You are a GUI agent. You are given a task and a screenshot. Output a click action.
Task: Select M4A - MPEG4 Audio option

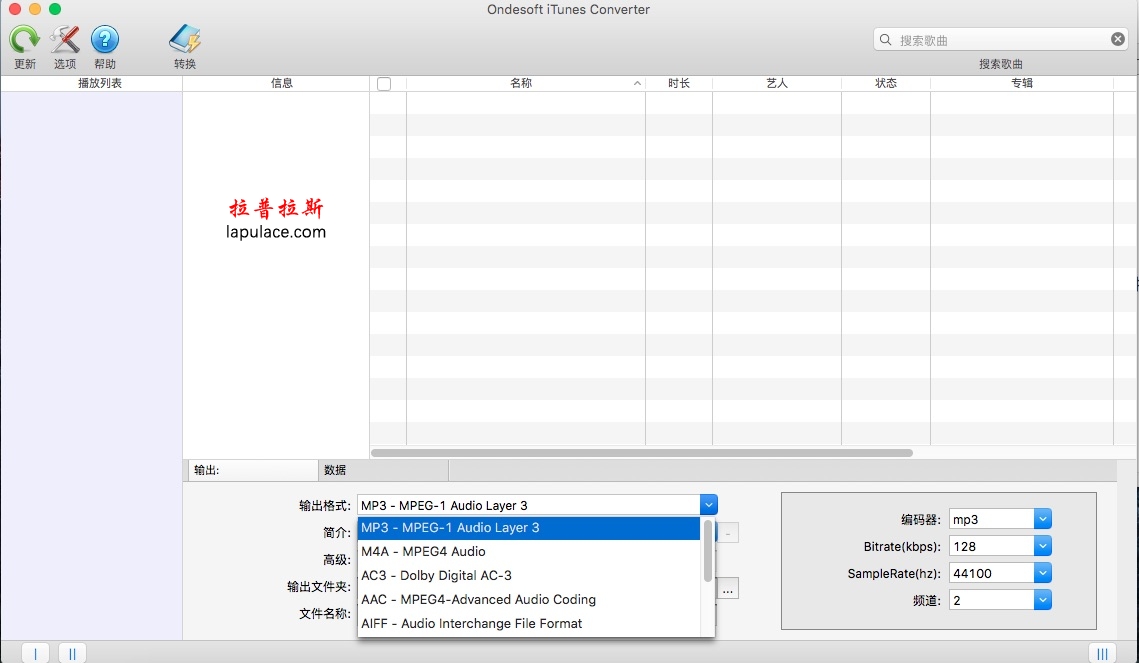point(529,551)
